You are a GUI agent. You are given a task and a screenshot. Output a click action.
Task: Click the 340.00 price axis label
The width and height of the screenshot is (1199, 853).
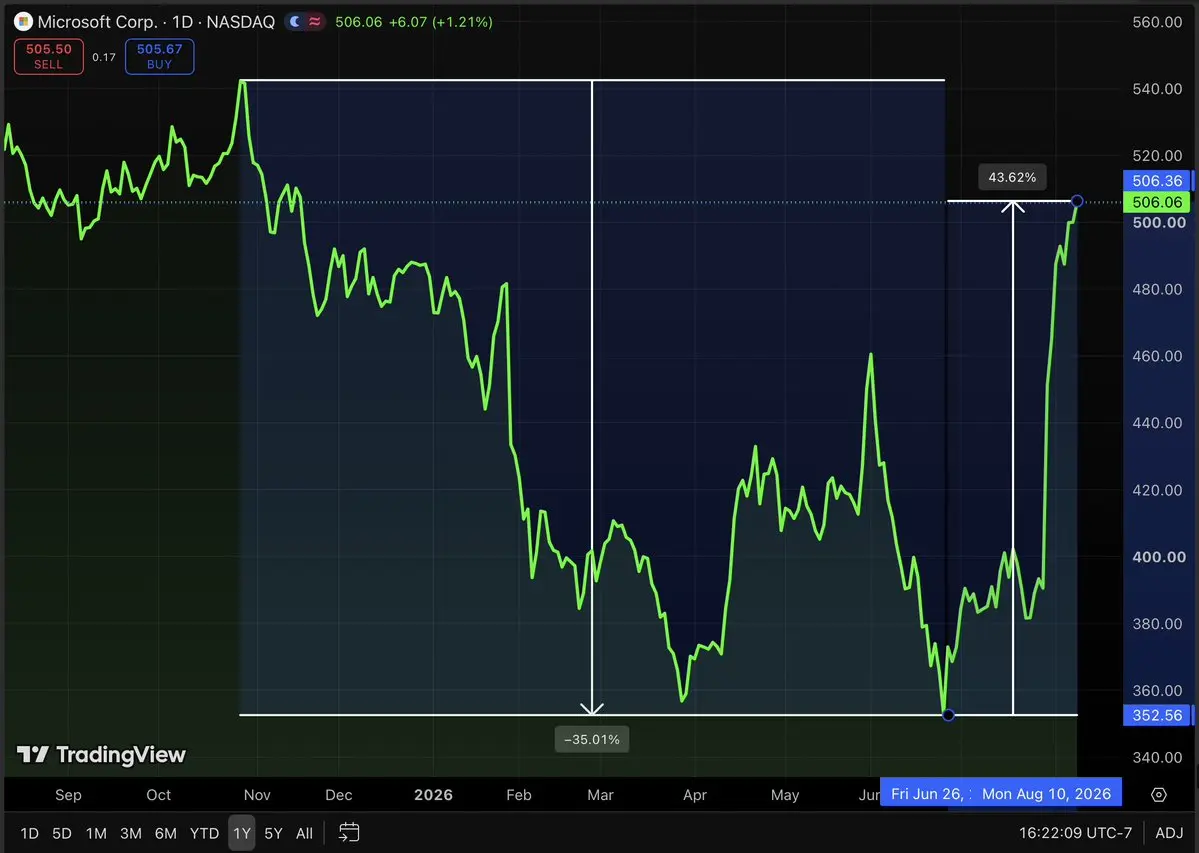click(1157, 757)
